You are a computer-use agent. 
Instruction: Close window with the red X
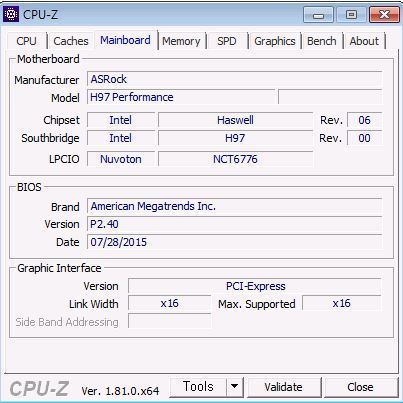(384, 15)
